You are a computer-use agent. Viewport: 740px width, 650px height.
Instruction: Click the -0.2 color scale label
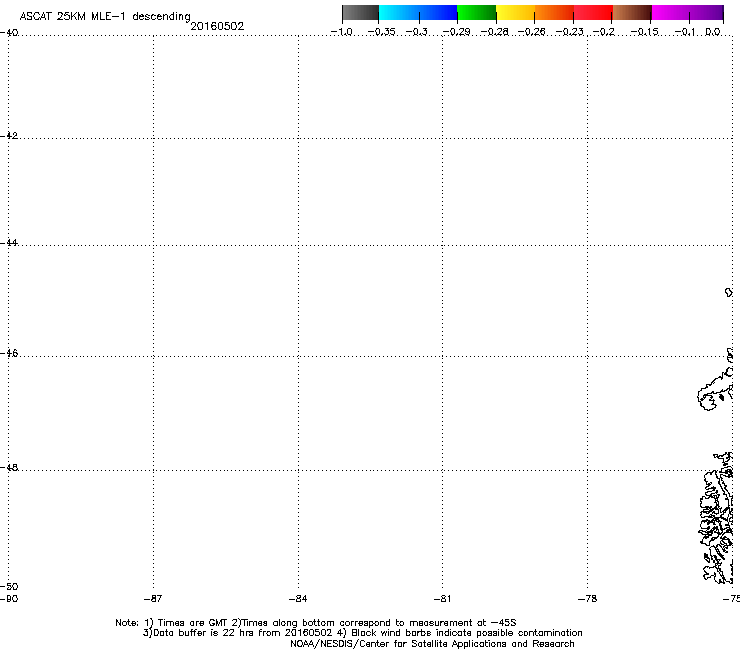604,32
